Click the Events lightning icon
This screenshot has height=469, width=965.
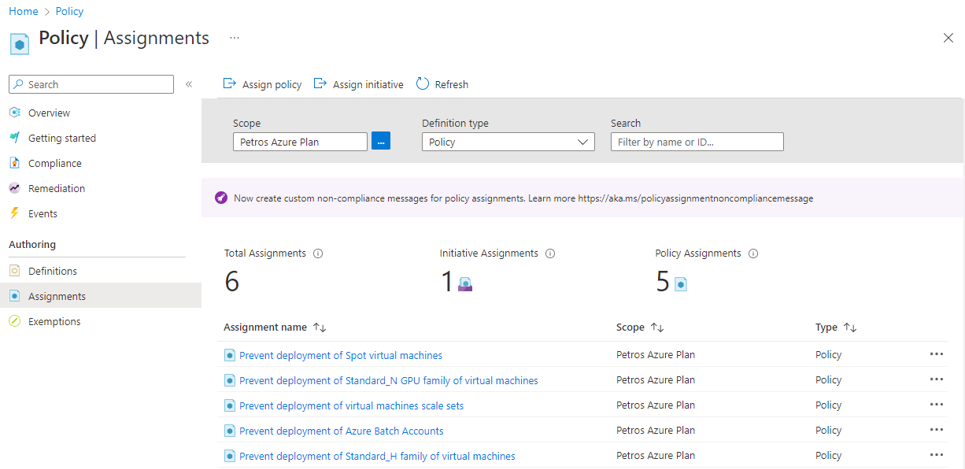coord(15,214)
